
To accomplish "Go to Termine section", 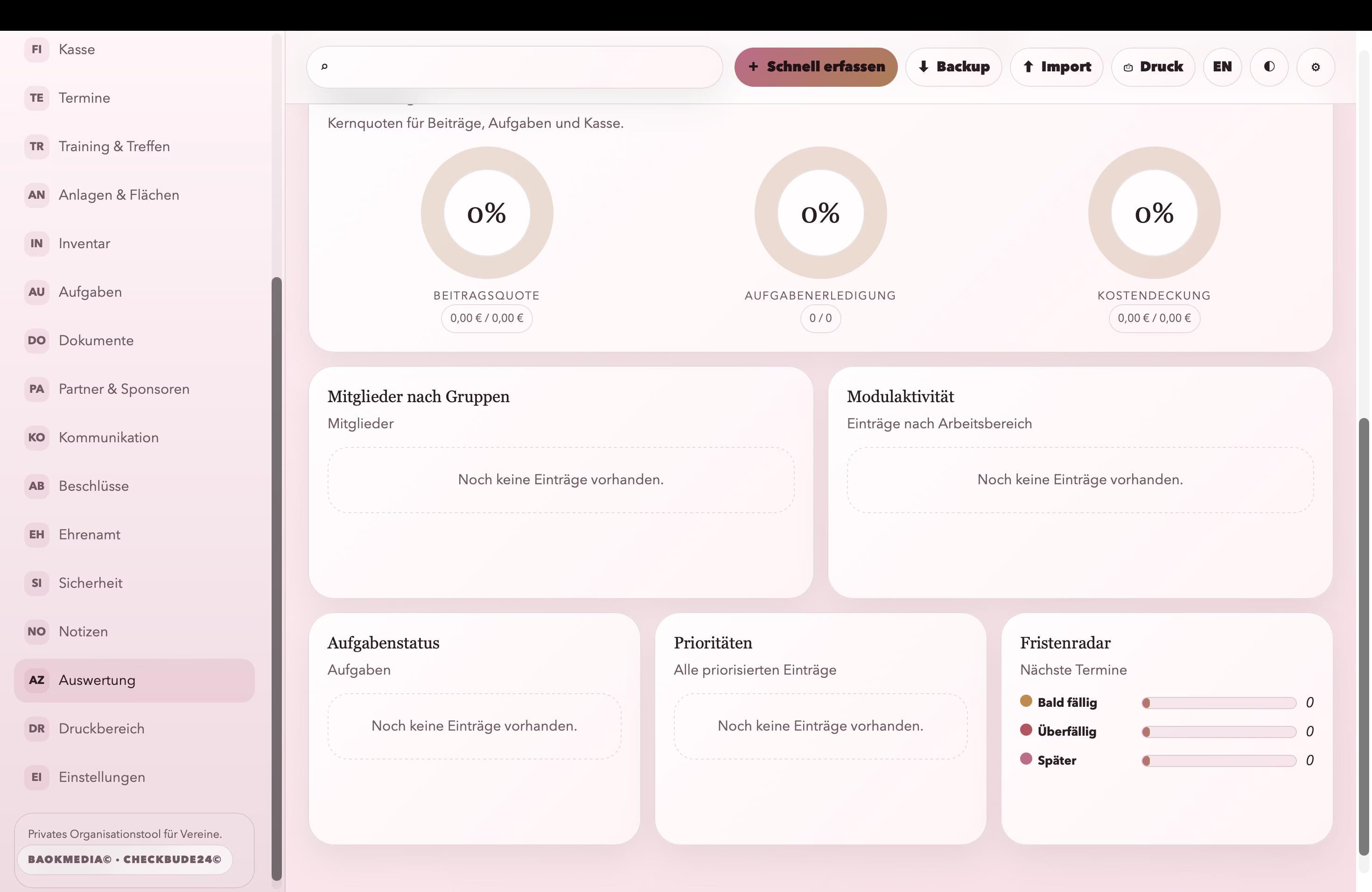I will [134, 98].
